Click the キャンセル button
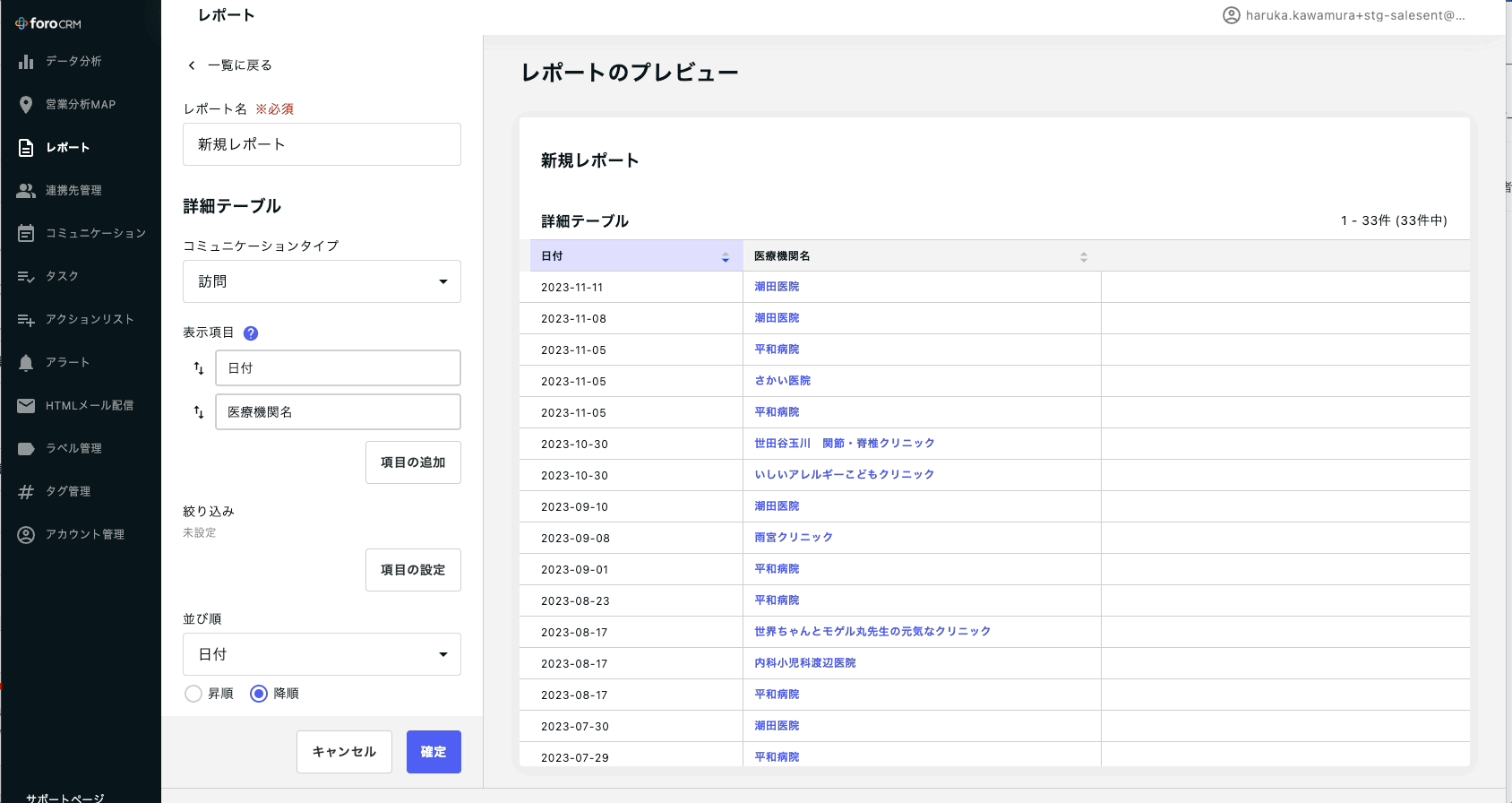The width and height of the screenshot is (1512, 803). [x=344, y=752]
